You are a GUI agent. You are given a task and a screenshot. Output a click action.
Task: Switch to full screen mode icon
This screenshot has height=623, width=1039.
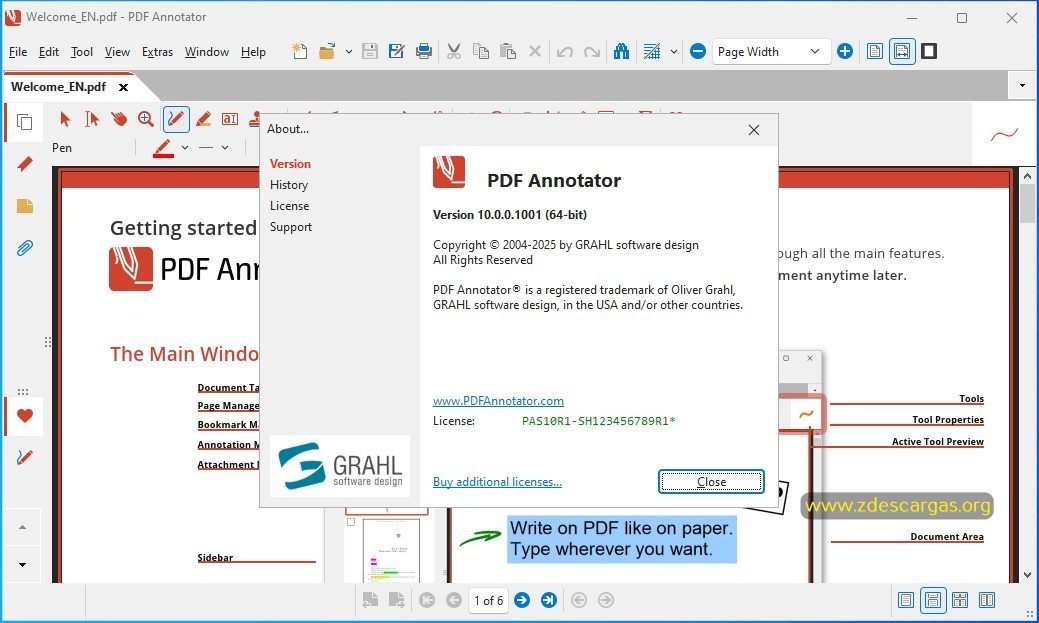pos(929,51)
